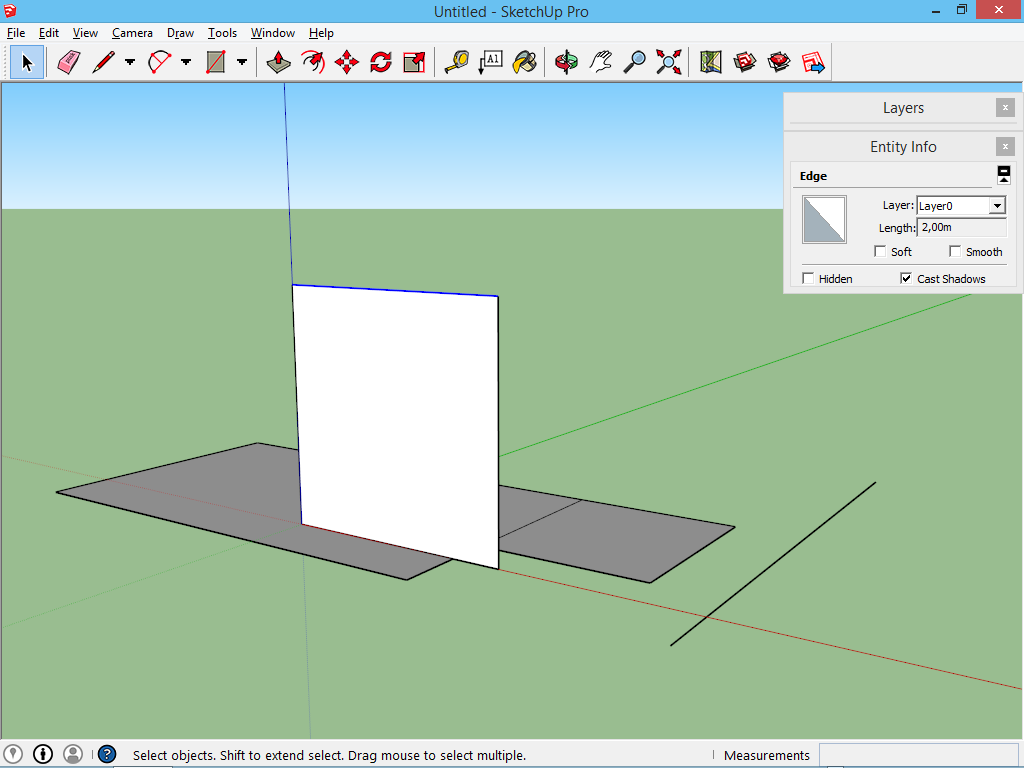Select the Eraser tool
The width and height of the screenshot is (1024, 768).
point(68,63)
